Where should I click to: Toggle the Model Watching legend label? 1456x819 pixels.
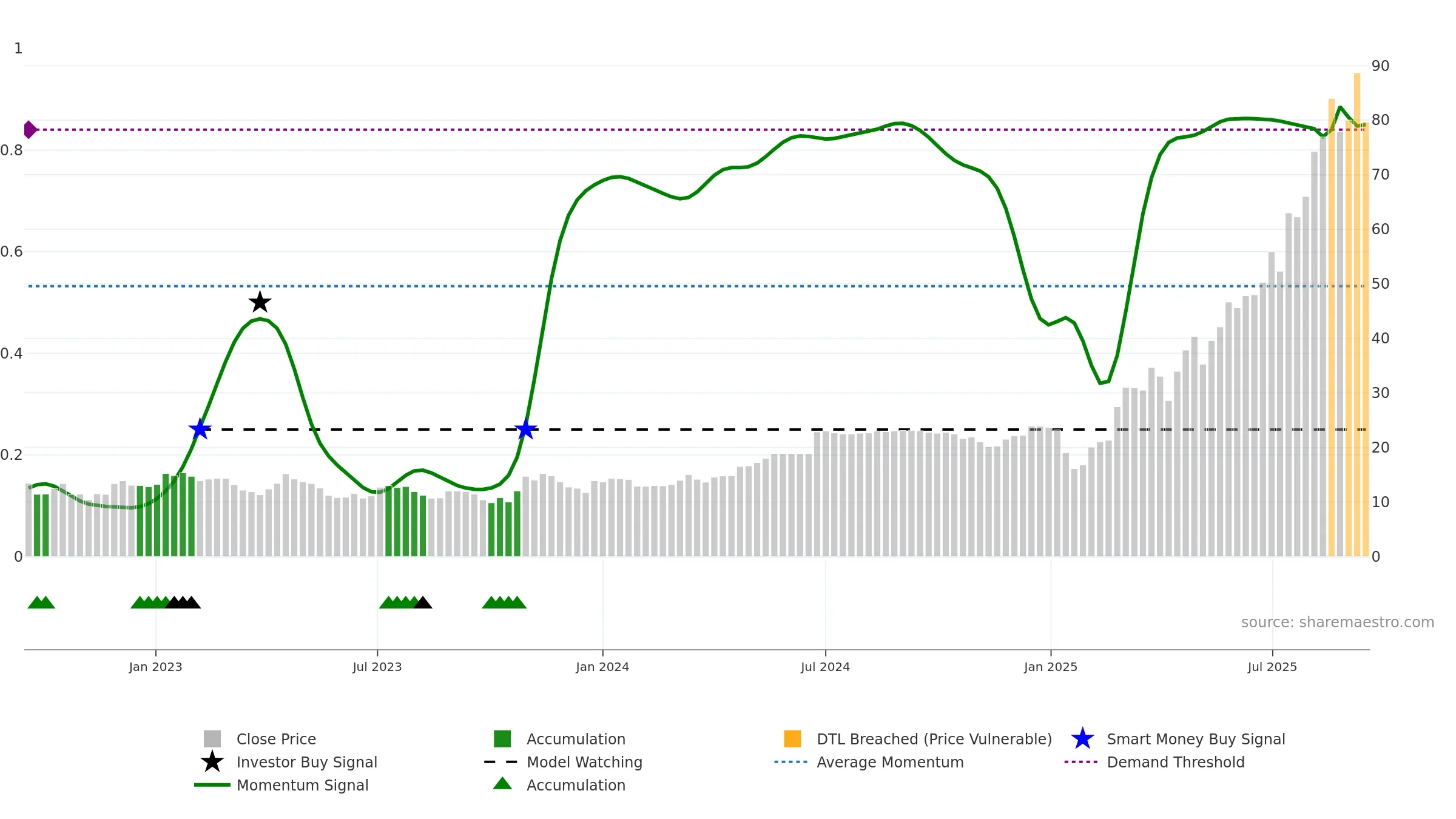click(x=584, y=763)
